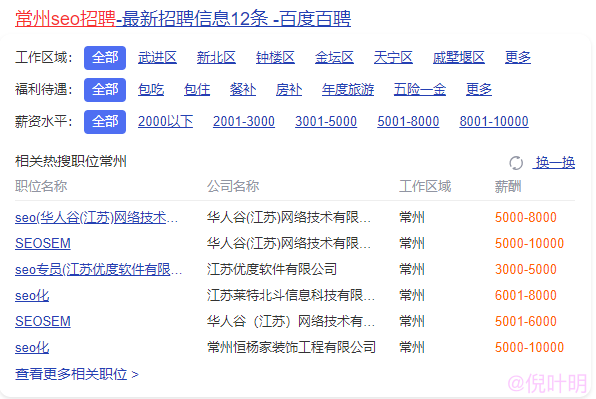Open the seo优化 job from 江苏莱特北斗信息科技
This screenshot has width=596, height=399.
(x=32, y=296)
